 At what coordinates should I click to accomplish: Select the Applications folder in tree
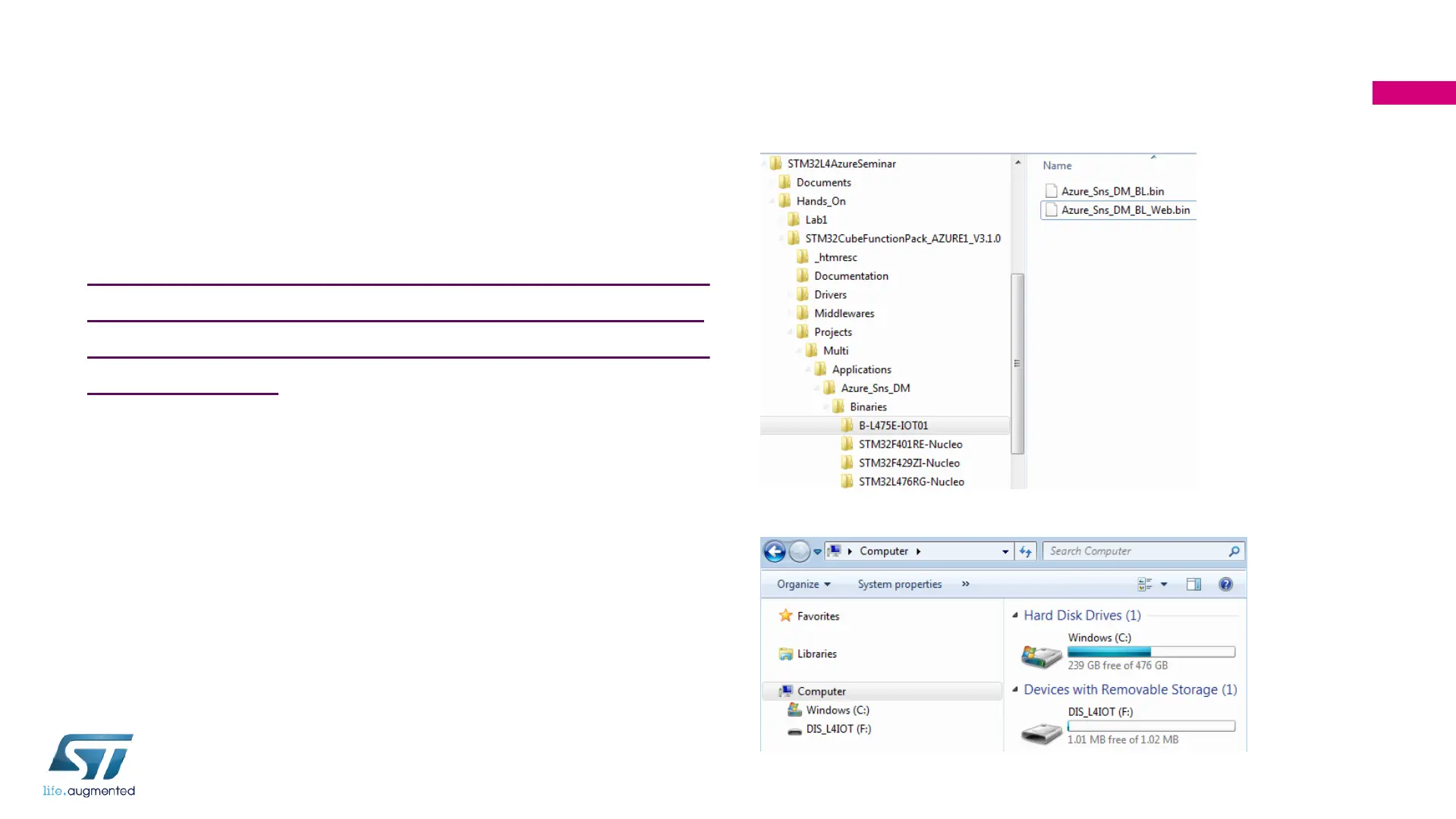pos(862,369)
